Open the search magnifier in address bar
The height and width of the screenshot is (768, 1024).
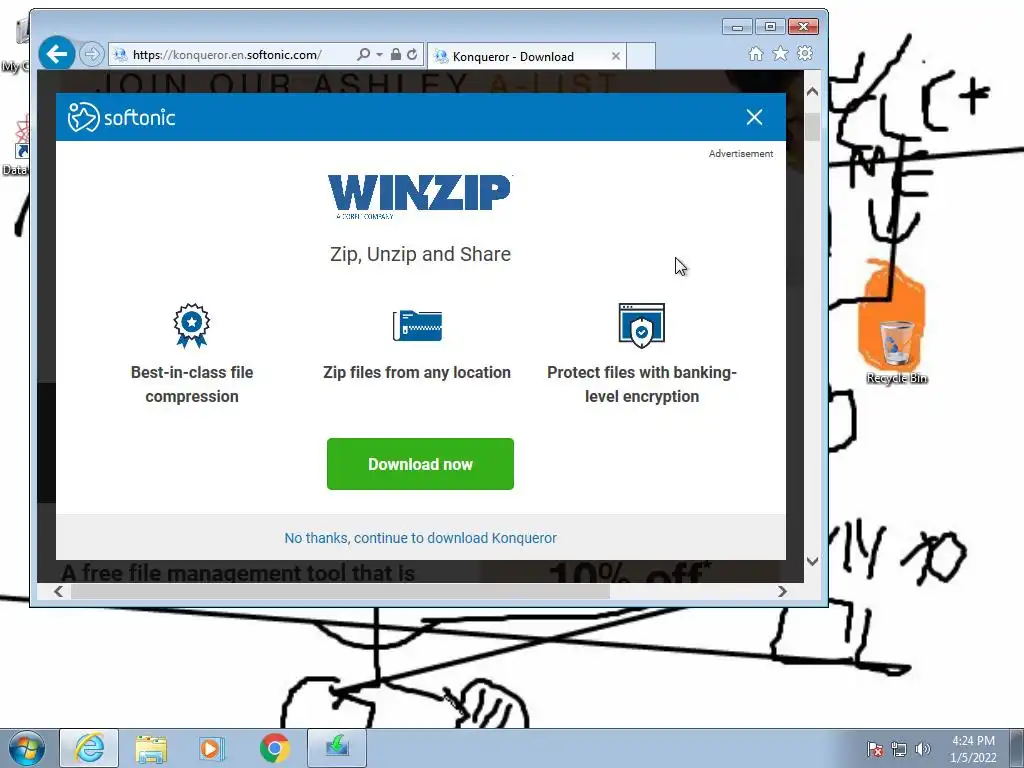364,55
